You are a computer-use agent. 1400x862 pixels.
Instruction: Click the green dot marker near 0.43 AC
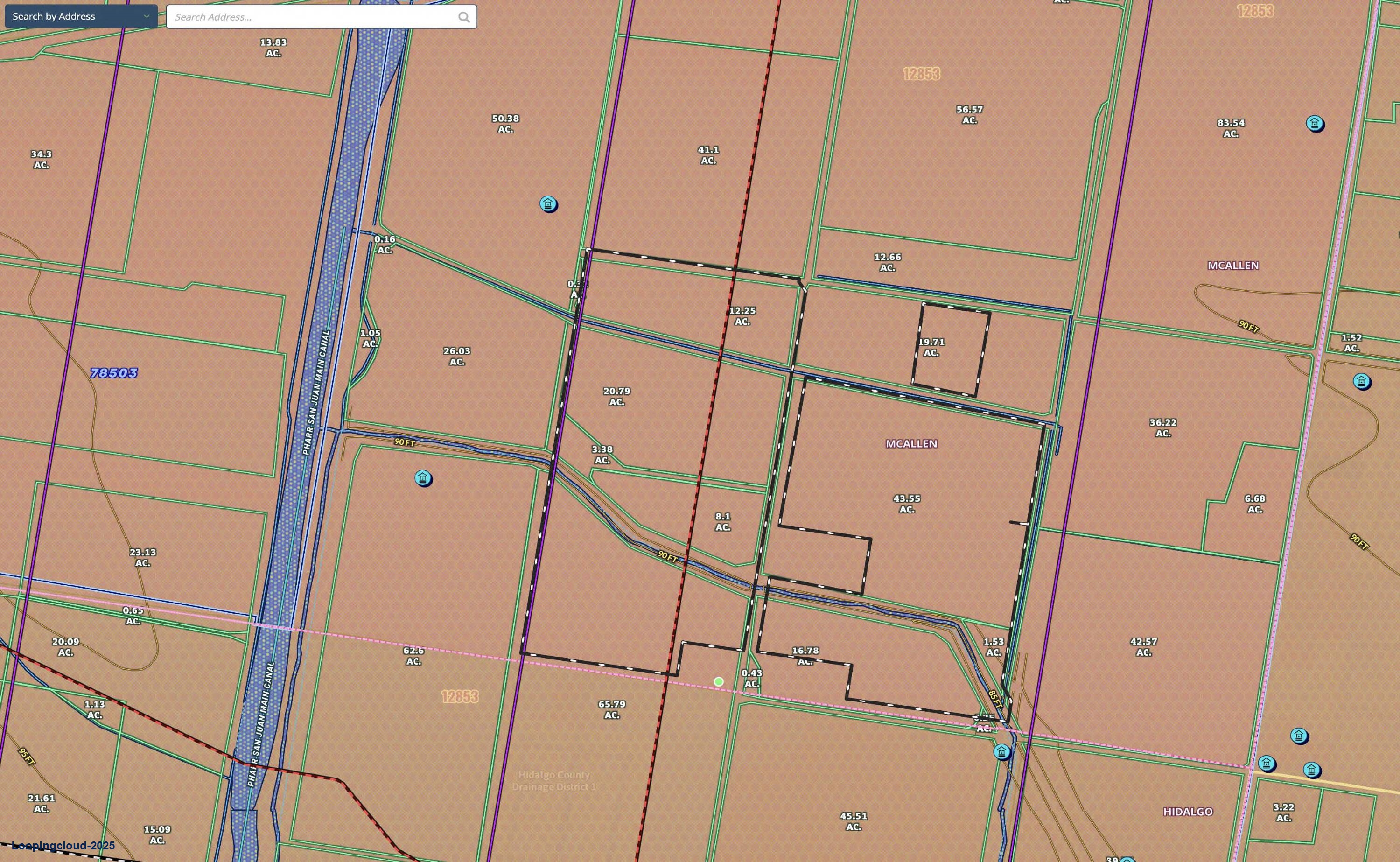[719, 681]
